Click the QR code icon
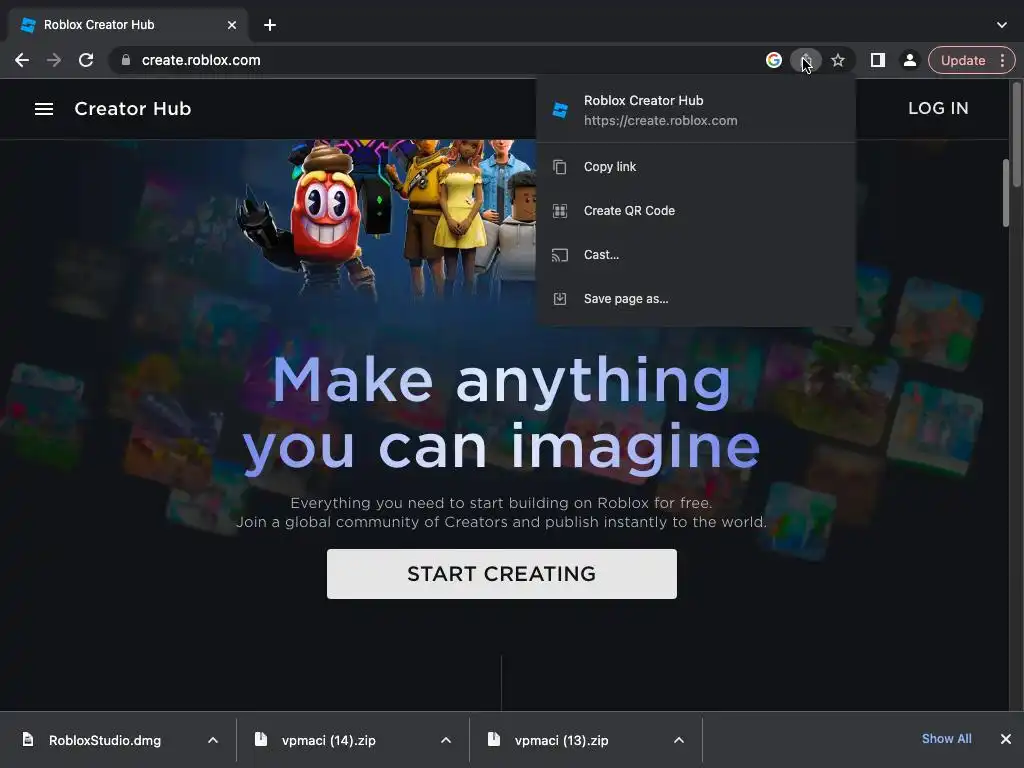 tap(560, 210)
